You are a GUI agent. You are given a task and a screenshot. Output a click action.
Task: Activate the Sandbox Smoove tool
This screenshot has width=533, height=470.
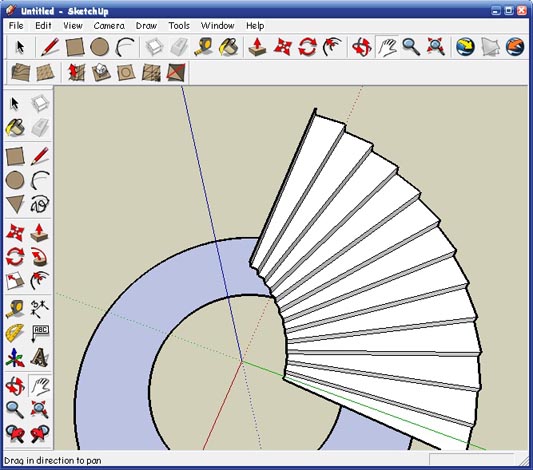(x=76, y=72)
